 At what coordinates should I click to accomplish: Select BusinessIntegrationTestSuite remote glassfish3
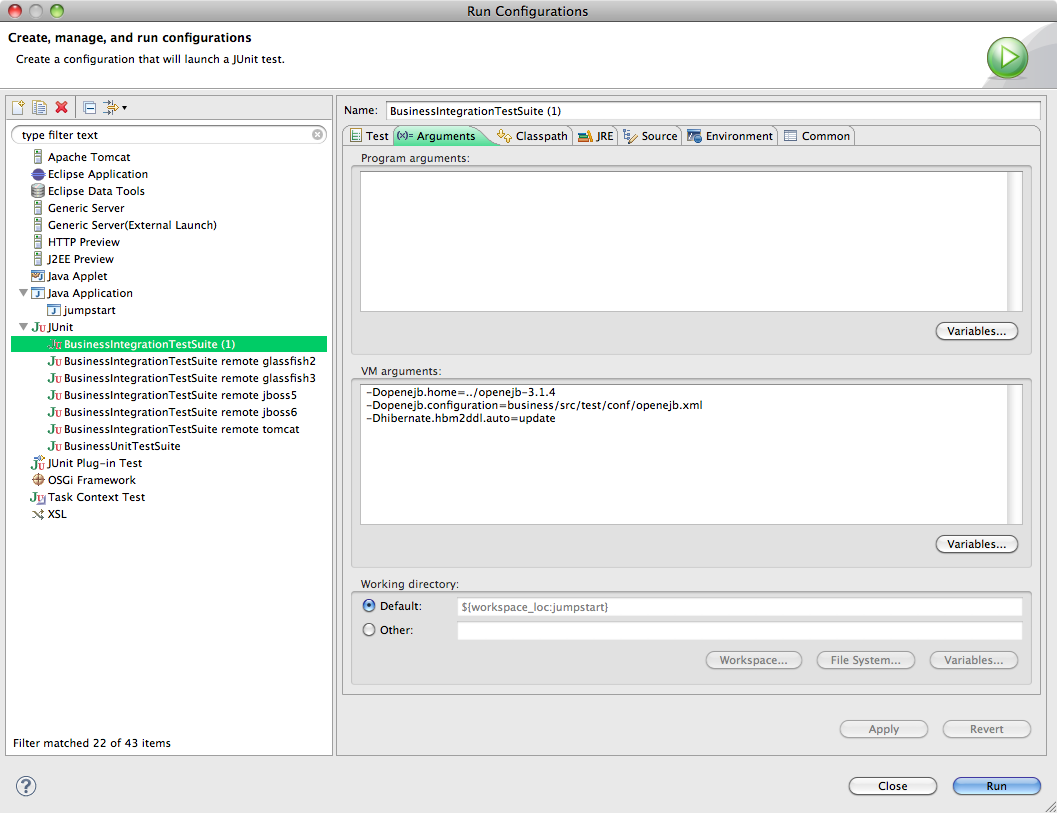tap(189, 378)
